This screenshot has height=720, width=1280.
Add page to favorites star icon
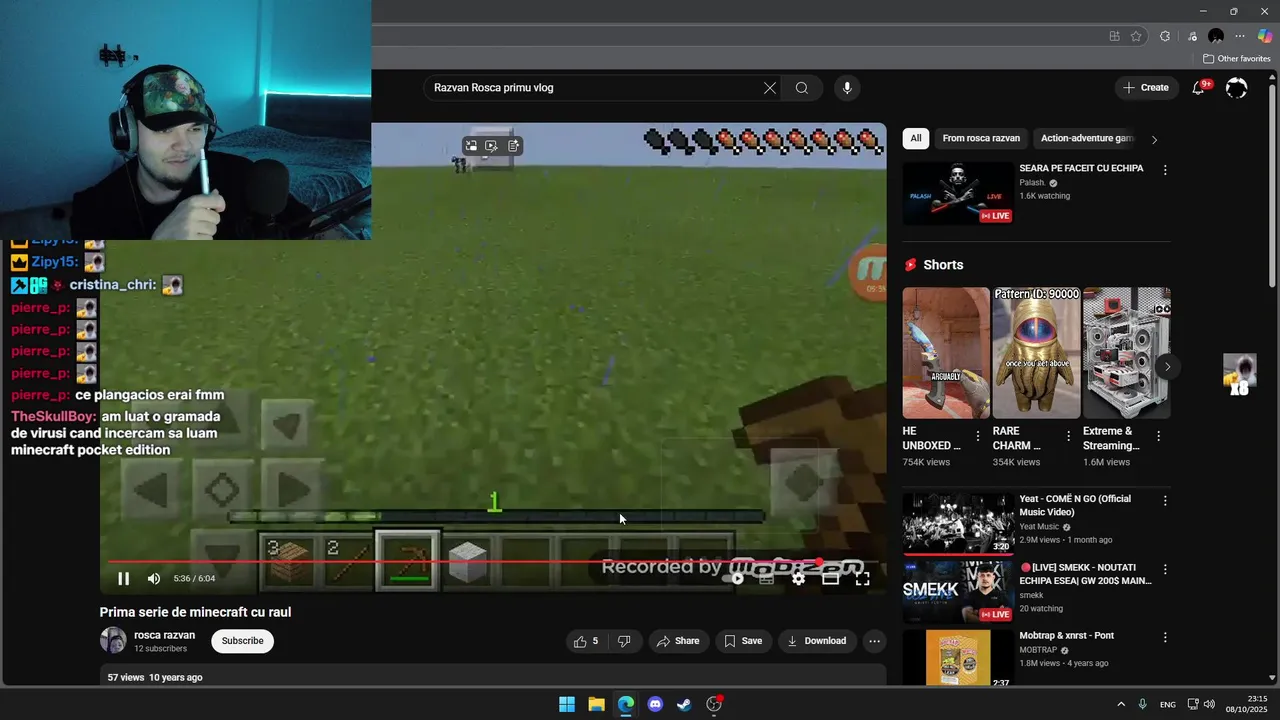click(1136, 36)
